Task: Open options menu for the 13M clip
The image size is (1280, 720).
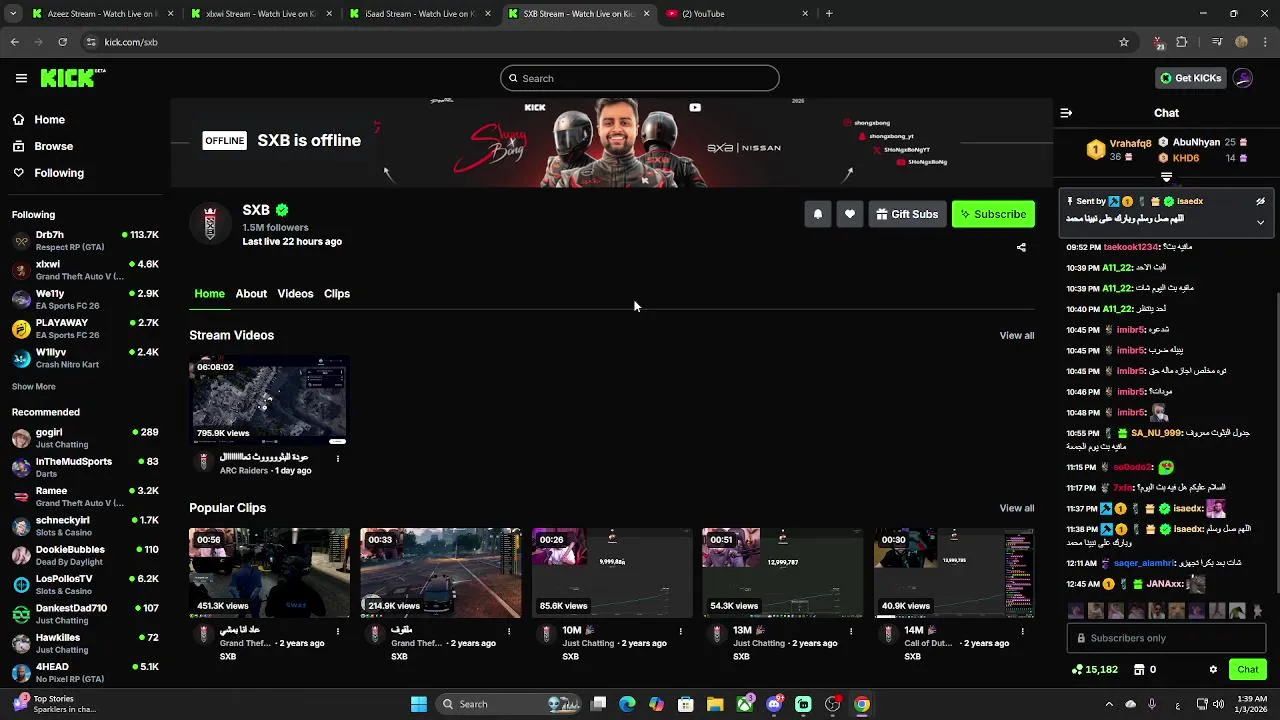Action: [x=852, y=631]
